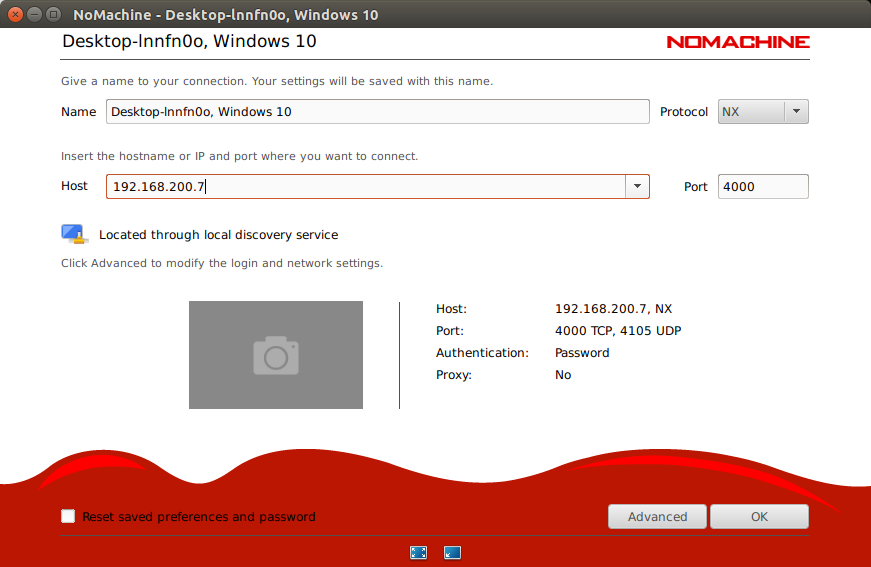This screenshot has height=567, width=871.
Task: Click the Authentication 'Password' value
Action: (x=582, y=353)
